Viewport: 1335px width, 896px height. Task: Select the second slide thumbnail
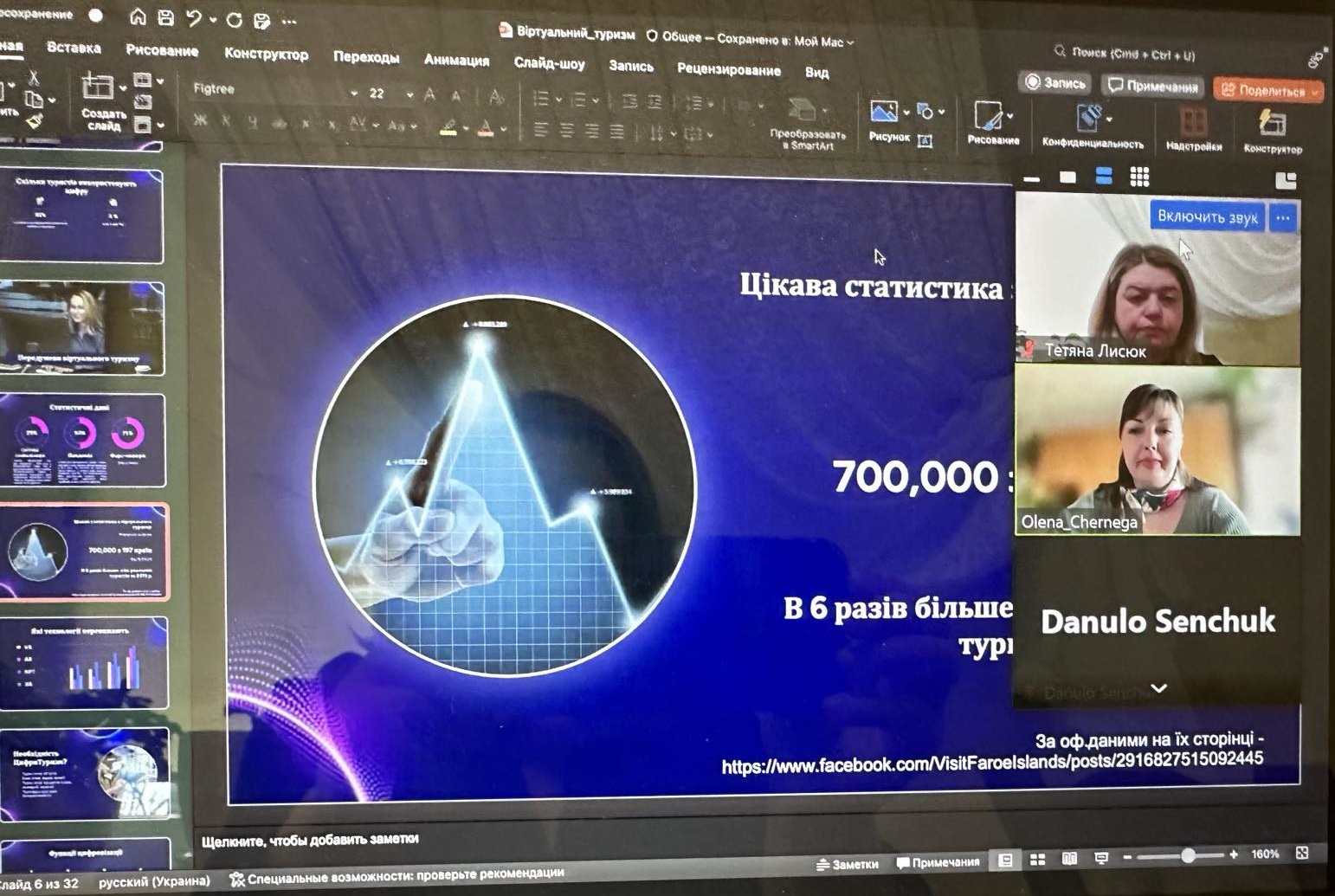tap(84, 326)
